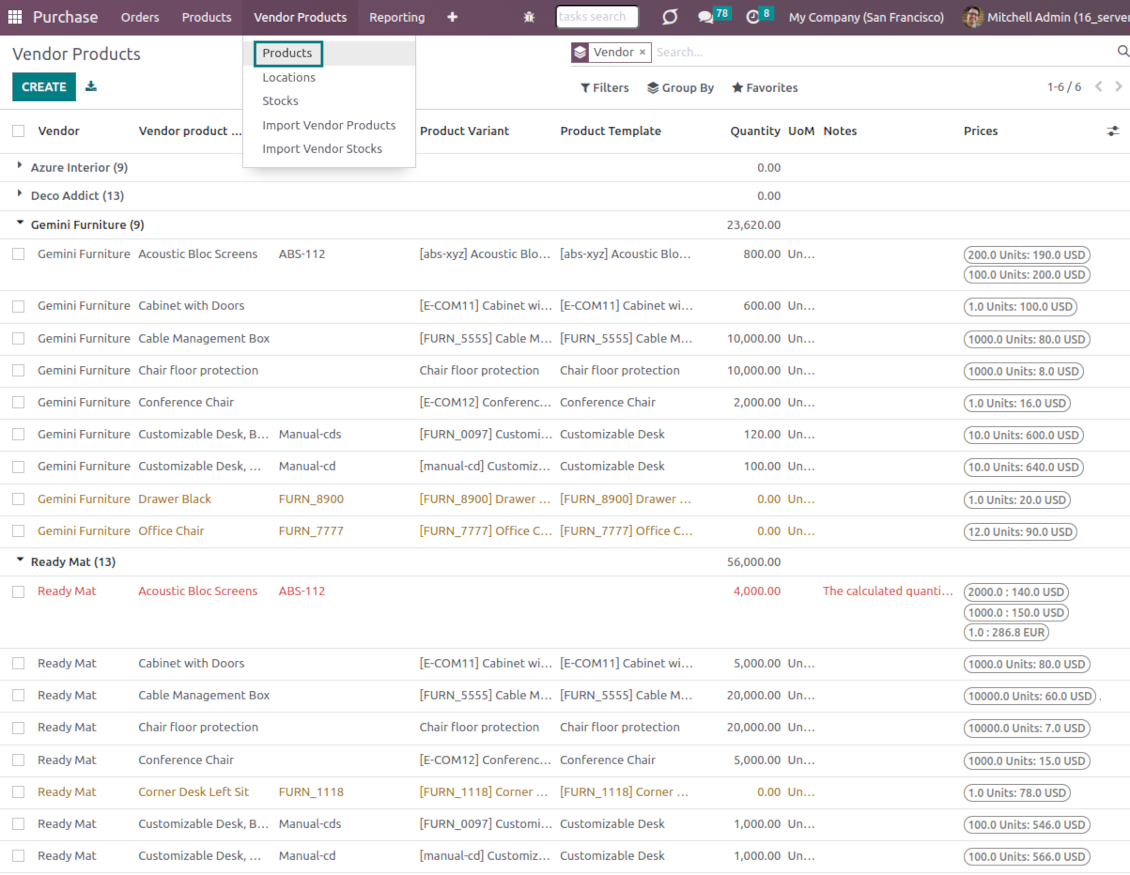
Task: Click the CREATE button
Action: pyautogui.click(x=43, y=86)
